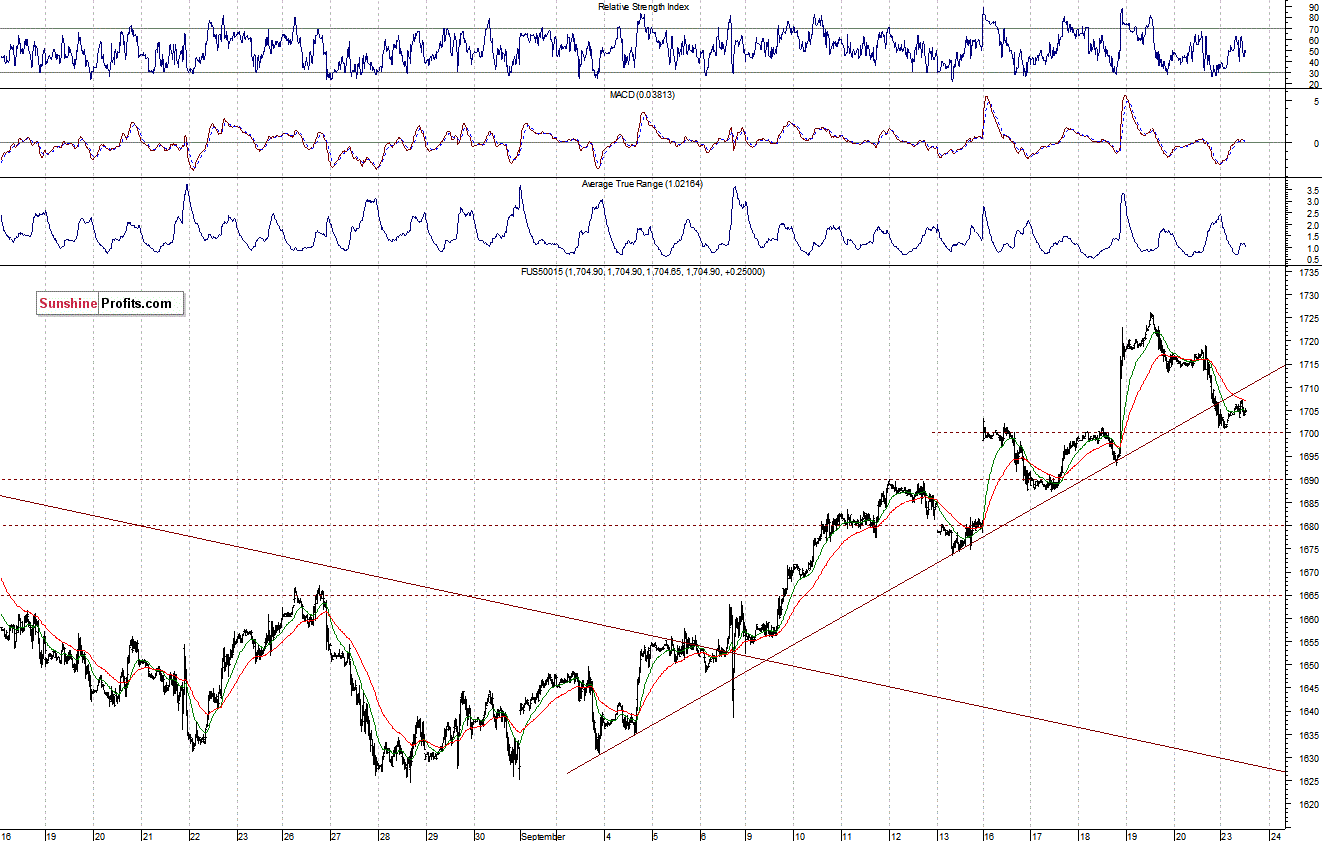1322x841 pixels.
Task: Click the 12 date axis label
Action: click(x=894, y=835)
